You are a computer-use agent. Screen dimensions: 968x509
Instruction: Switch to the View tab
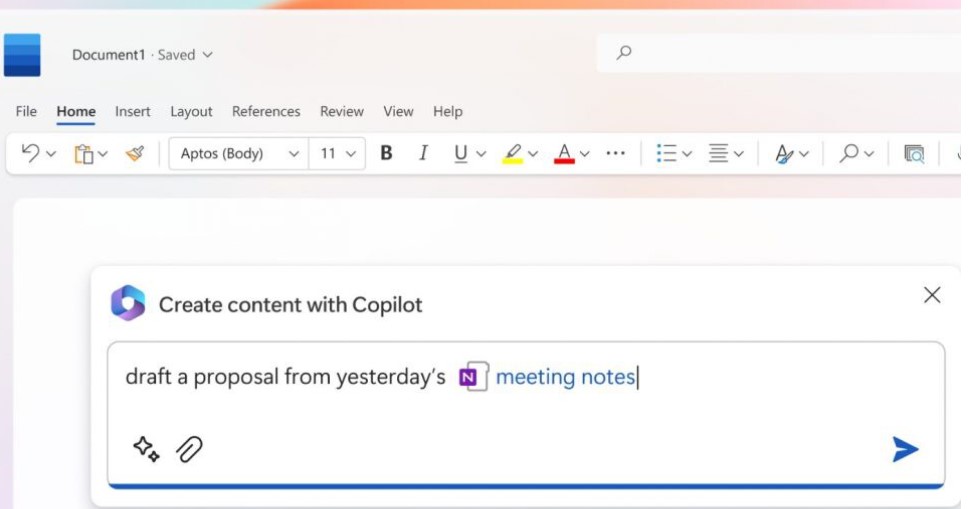click(x=398, y=111)
